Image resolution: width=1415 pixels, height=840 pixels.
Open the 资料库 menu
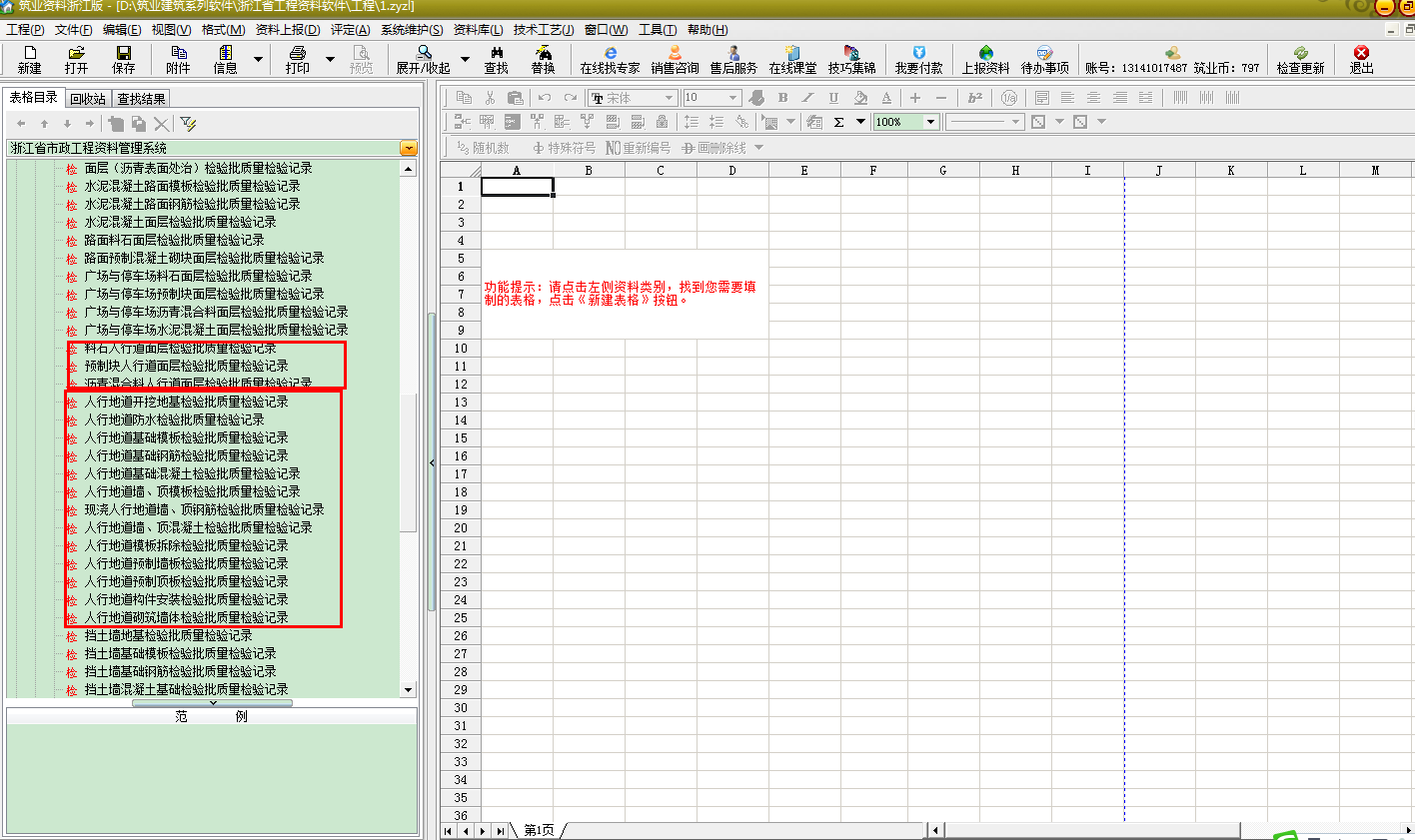(x=478, y=30)
